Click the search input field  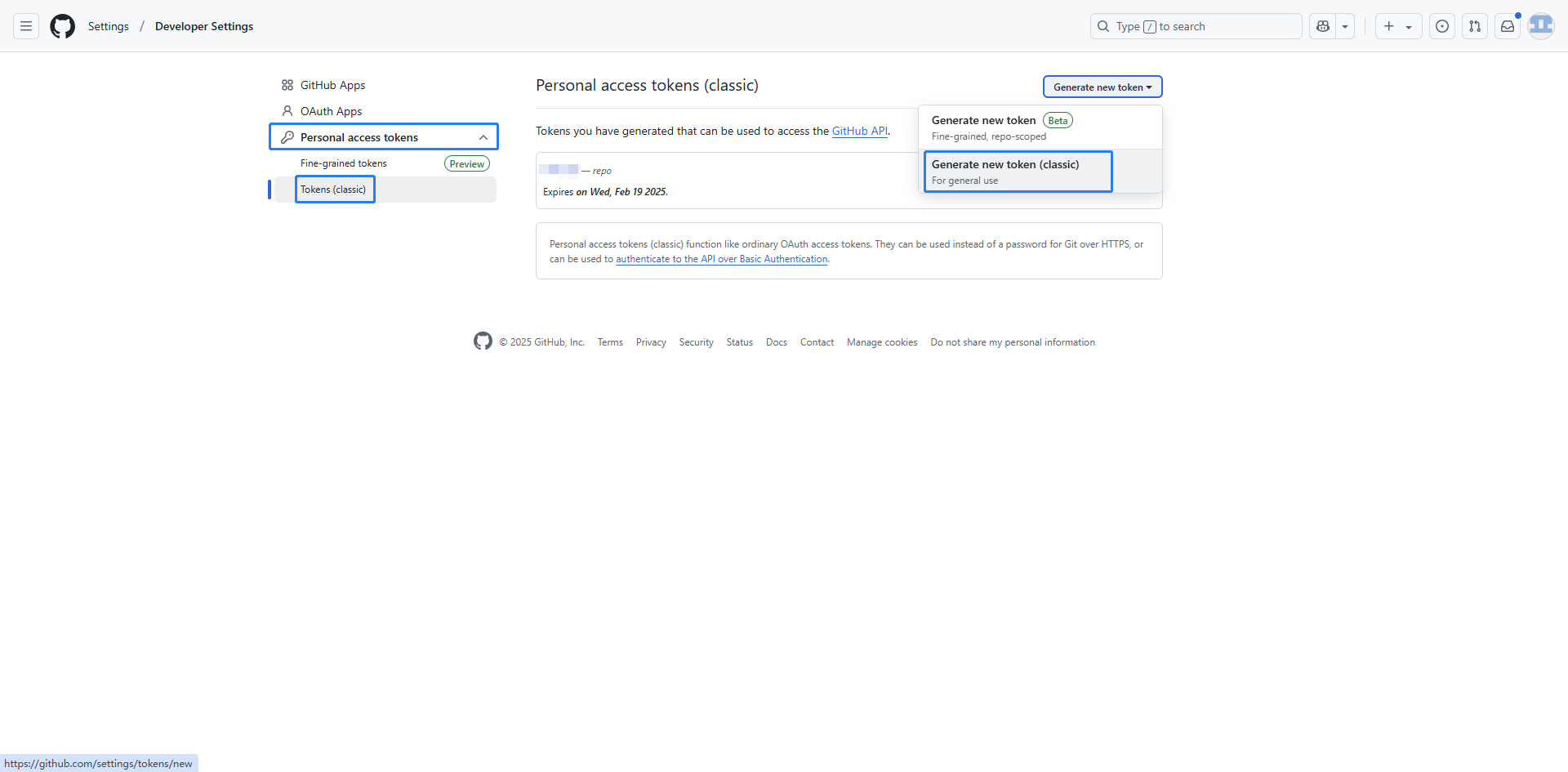(1196, 26)
